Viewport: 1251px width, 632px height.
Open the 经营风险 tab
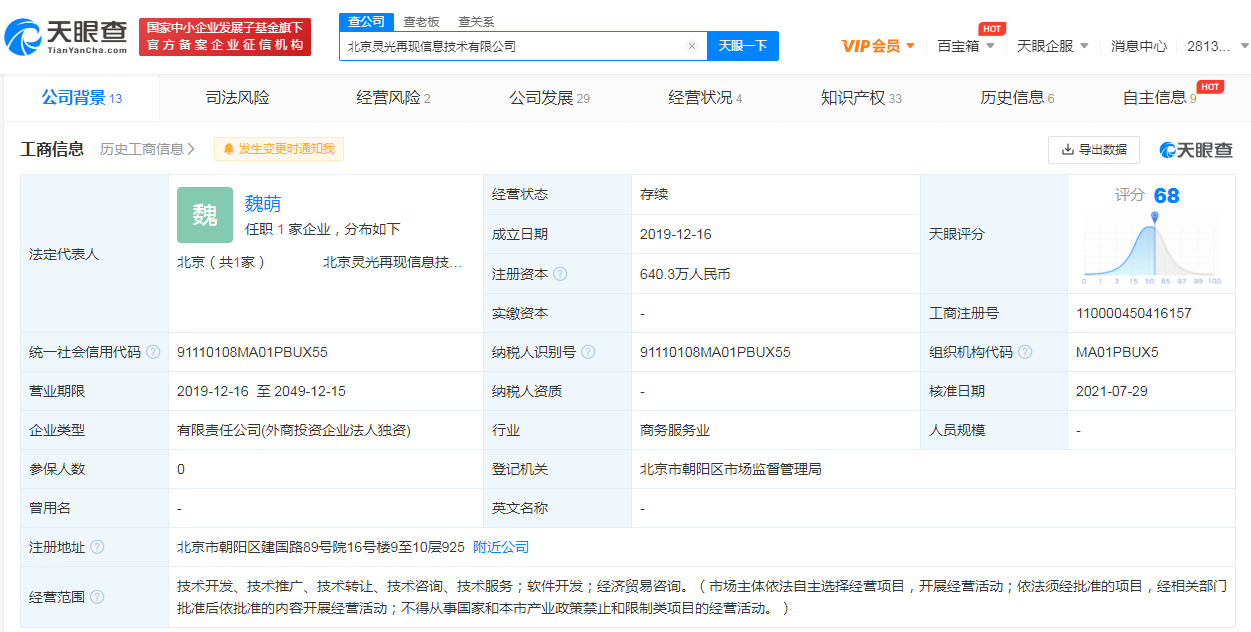[x=393, y=98]
